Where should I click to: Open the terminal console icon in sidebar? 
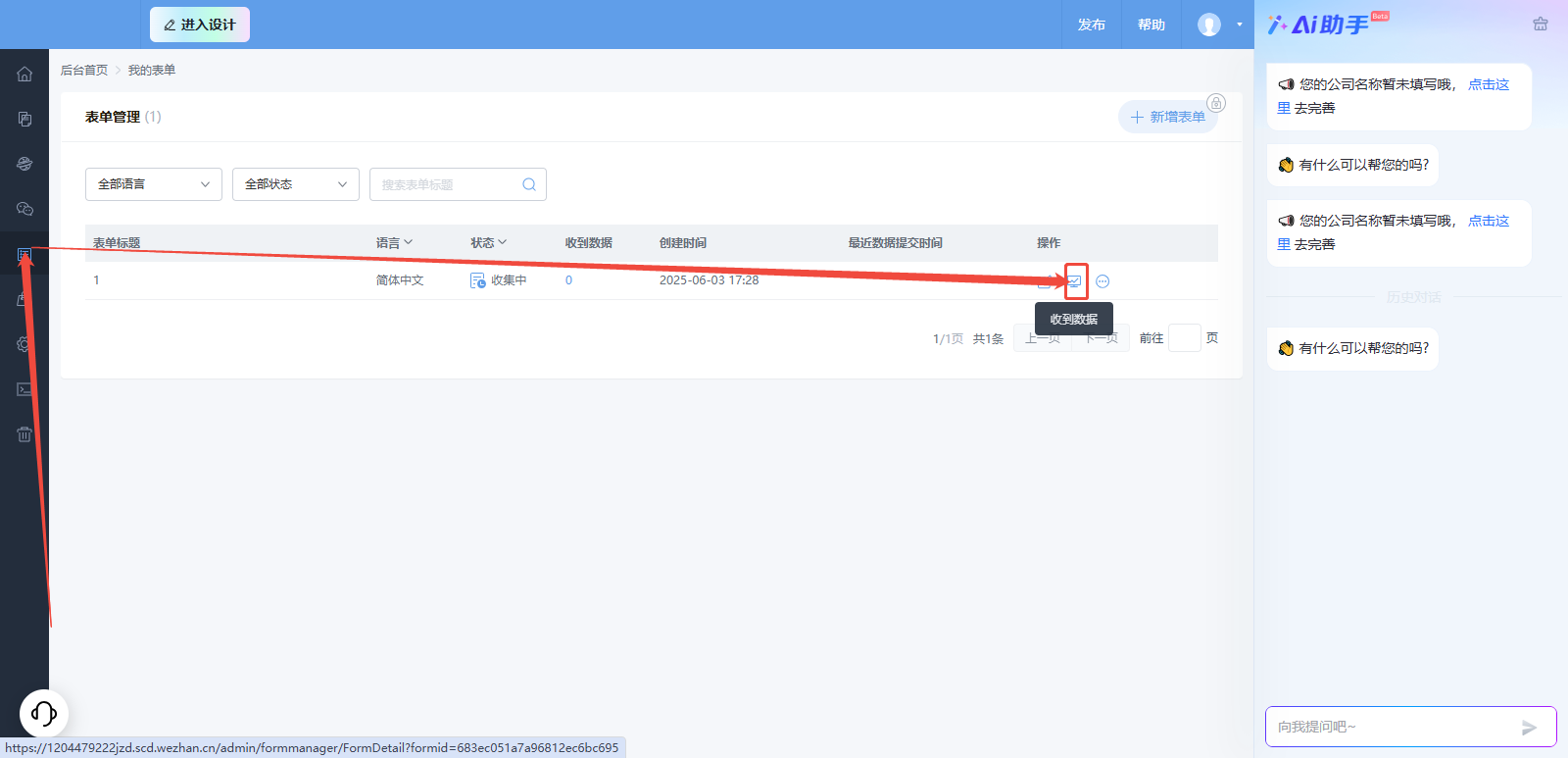point(24,389)
